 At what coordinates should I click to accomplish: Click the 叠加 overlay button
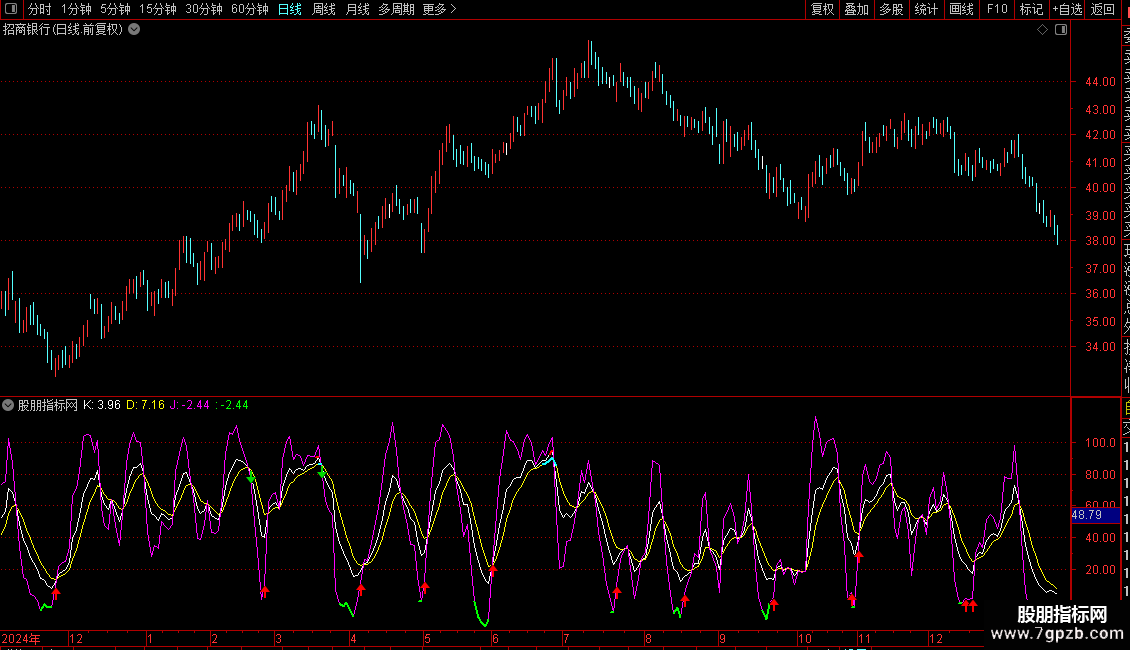pyautogui.click(x=856, y=9)
